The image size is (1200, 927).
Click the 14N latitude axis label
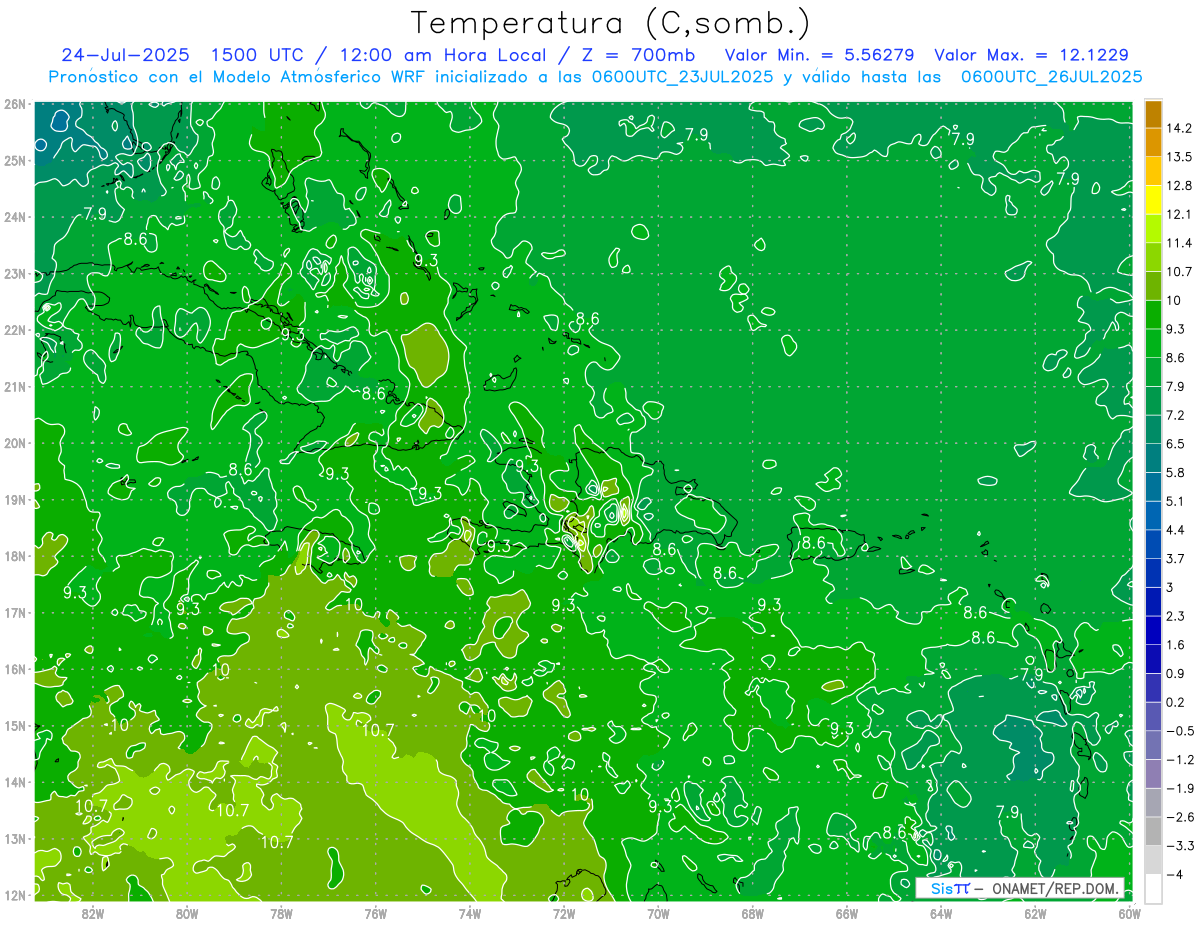click(15, 782)
